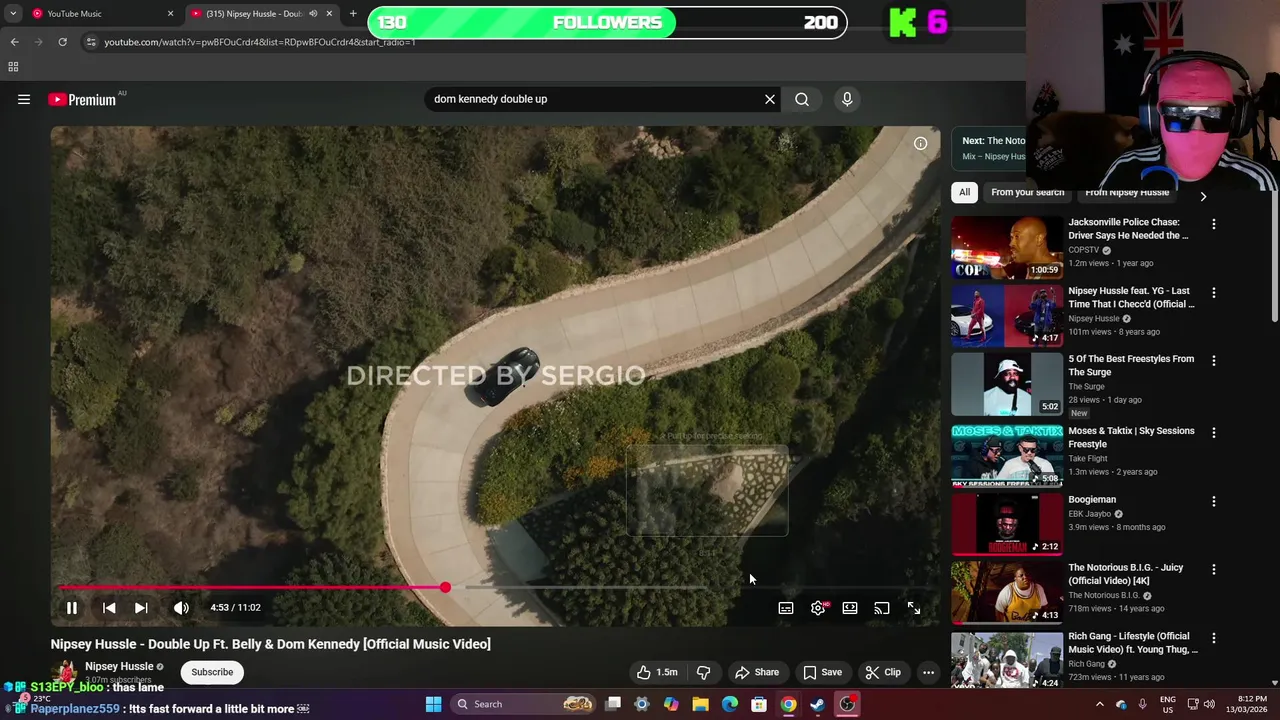Select the 'All' filter chip
The height and width of the screenshot is (720, 1280).
964,192
